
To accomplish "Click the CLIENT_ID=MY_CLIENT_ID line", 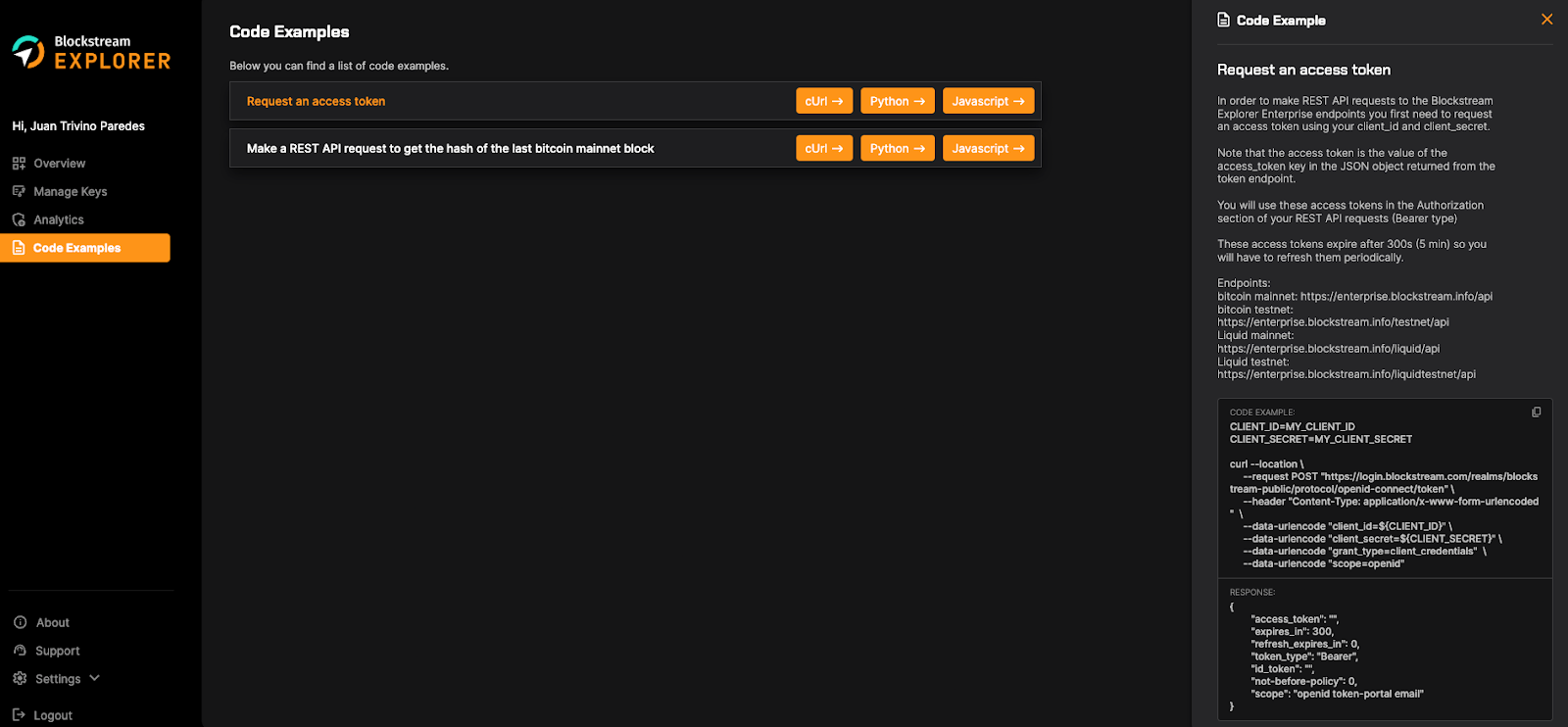I will [x=1293, y=427].
